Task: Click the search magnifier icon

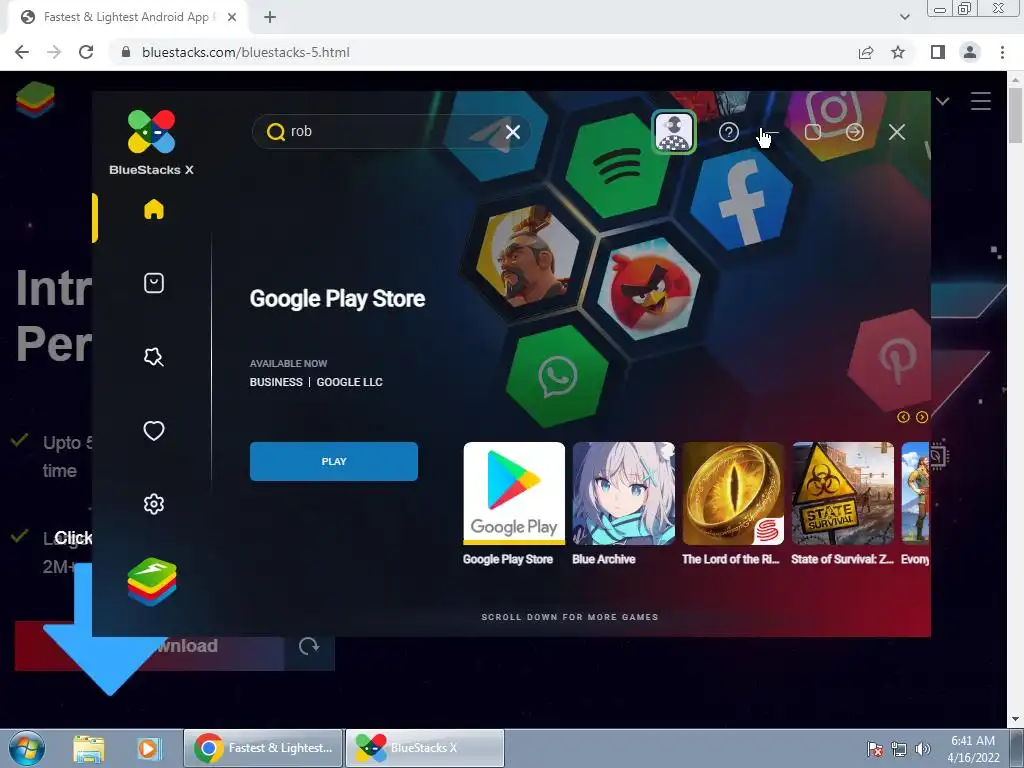Action: (276, 132)
